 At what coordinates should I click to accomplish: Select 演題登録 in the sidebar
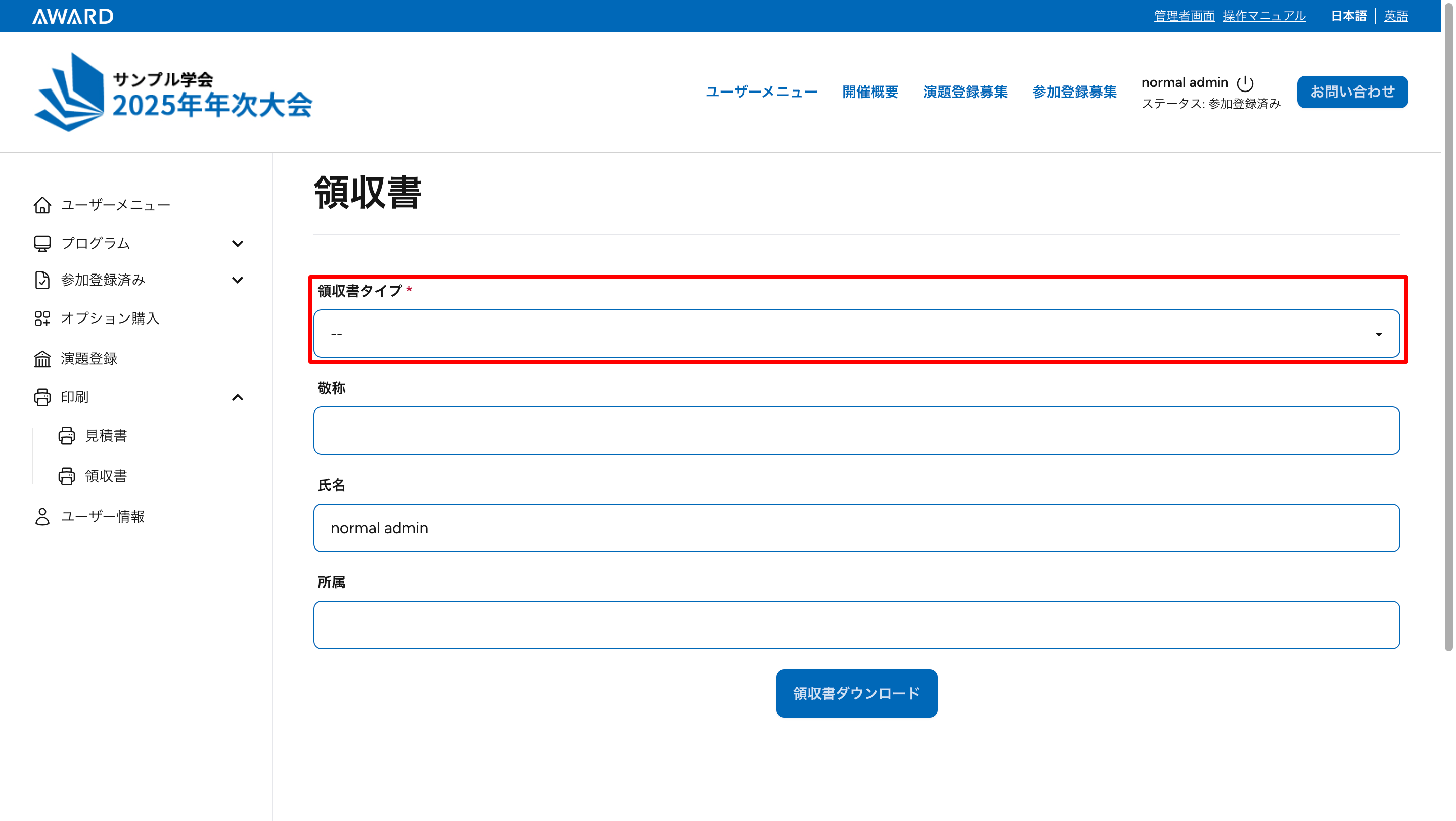[x=89, y=359]
